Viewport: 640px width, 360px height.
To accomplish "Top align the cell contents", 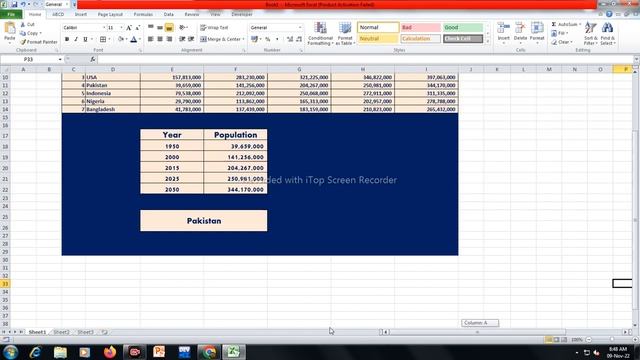I will click(151, 27).
